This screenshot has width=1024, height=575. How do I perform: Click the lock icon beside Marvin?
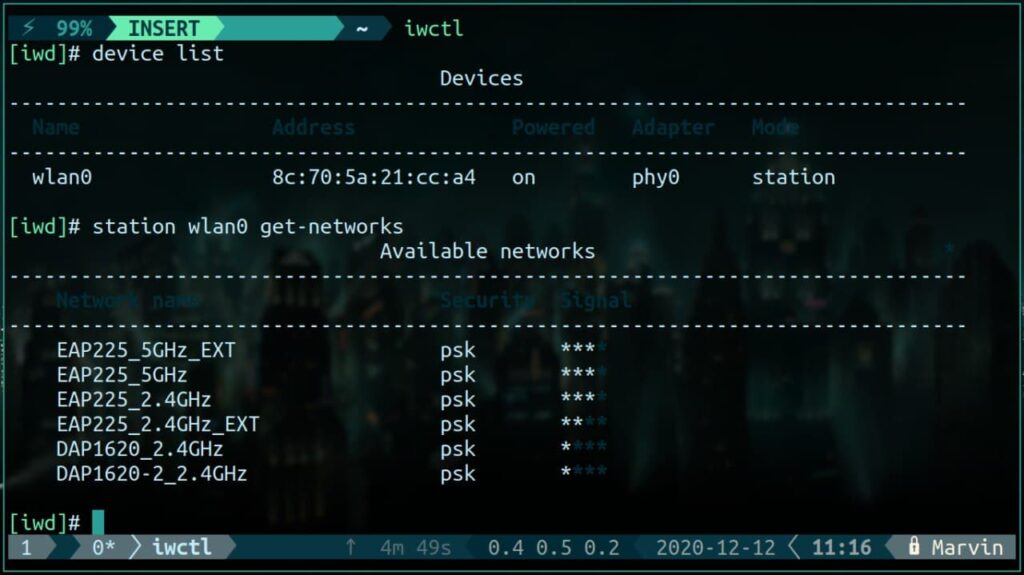914,546
